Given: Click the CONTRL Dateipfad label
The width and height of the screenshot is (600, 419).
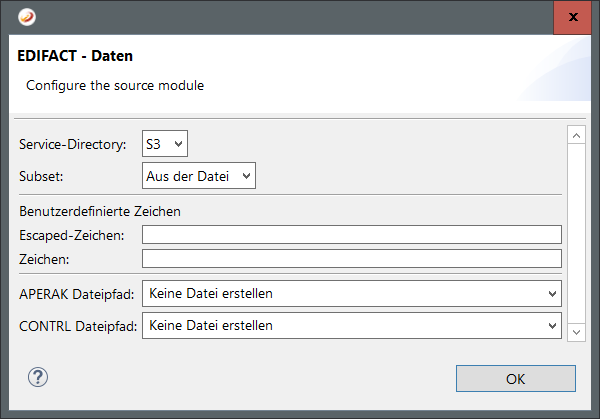Looking at the screenshot, I should pyautogui.click(x=77, y=325).
